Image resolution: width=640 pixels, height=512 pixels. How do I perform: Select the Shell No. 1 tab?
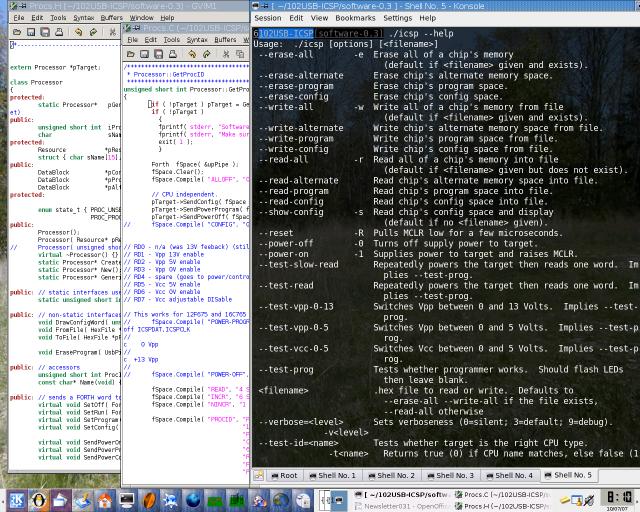[331, 475]
